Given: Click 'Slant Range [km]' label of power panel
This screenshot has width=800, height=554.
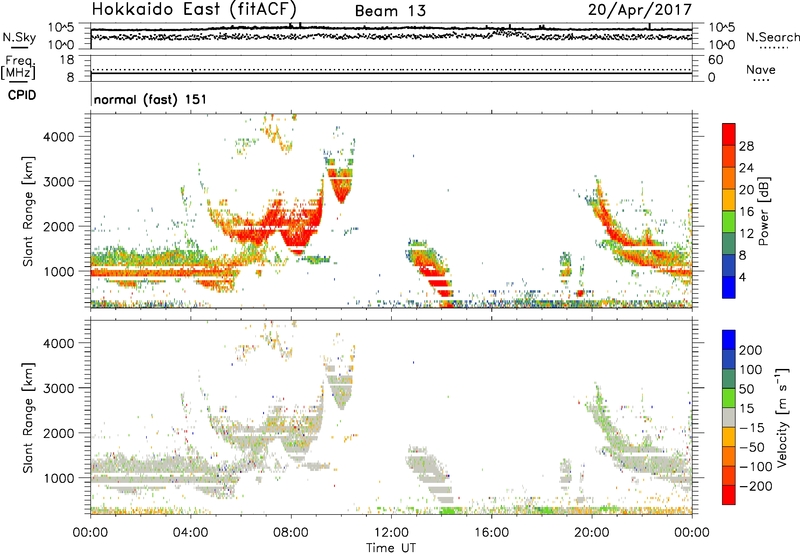Looking at the screenshot, I should (28, 211).
